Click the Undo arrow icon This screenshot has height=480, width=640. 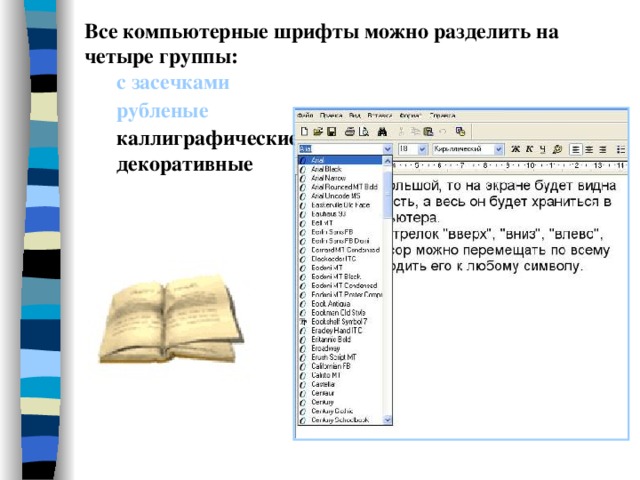pos(442,131)
